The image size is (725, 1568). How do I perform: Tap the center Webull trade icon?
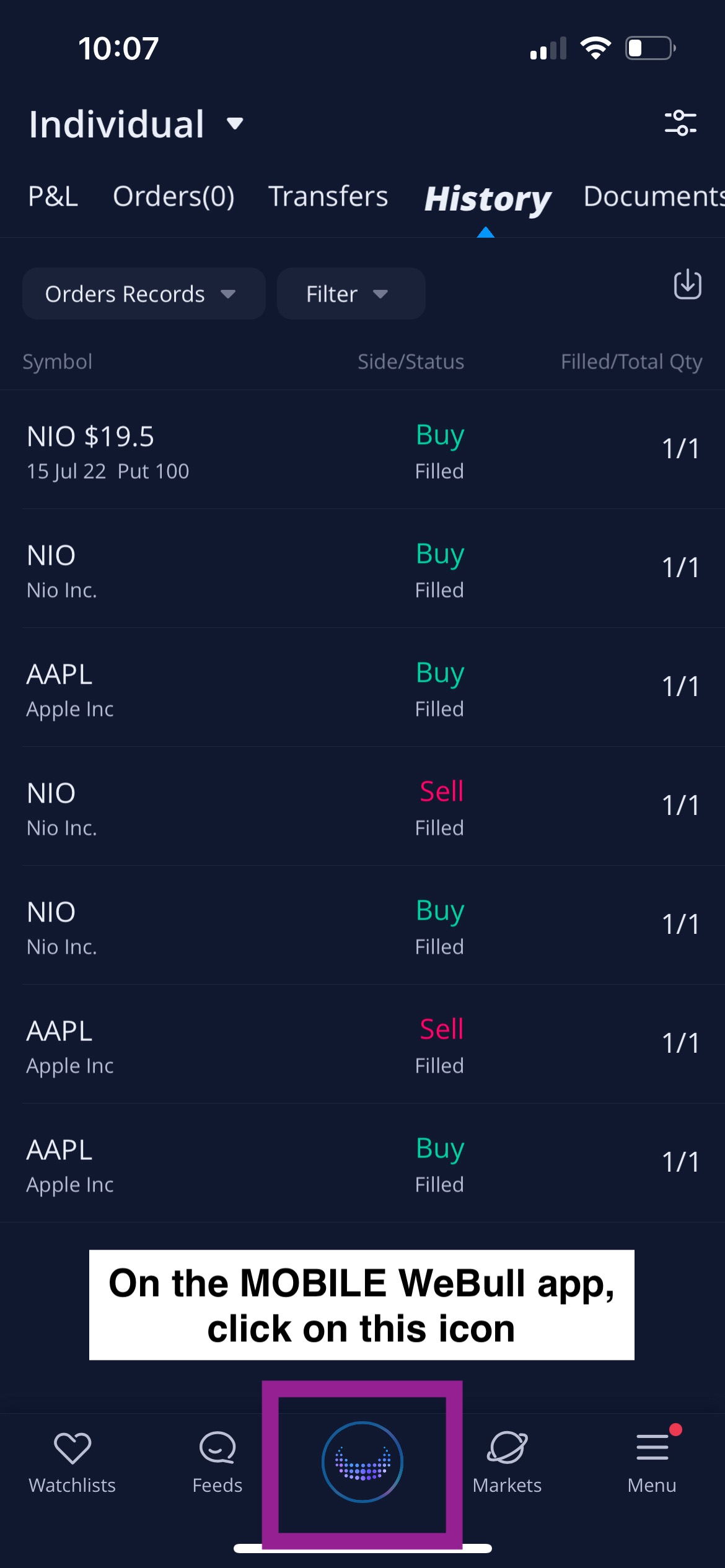pyautogui.click(x=362, y=1461)
